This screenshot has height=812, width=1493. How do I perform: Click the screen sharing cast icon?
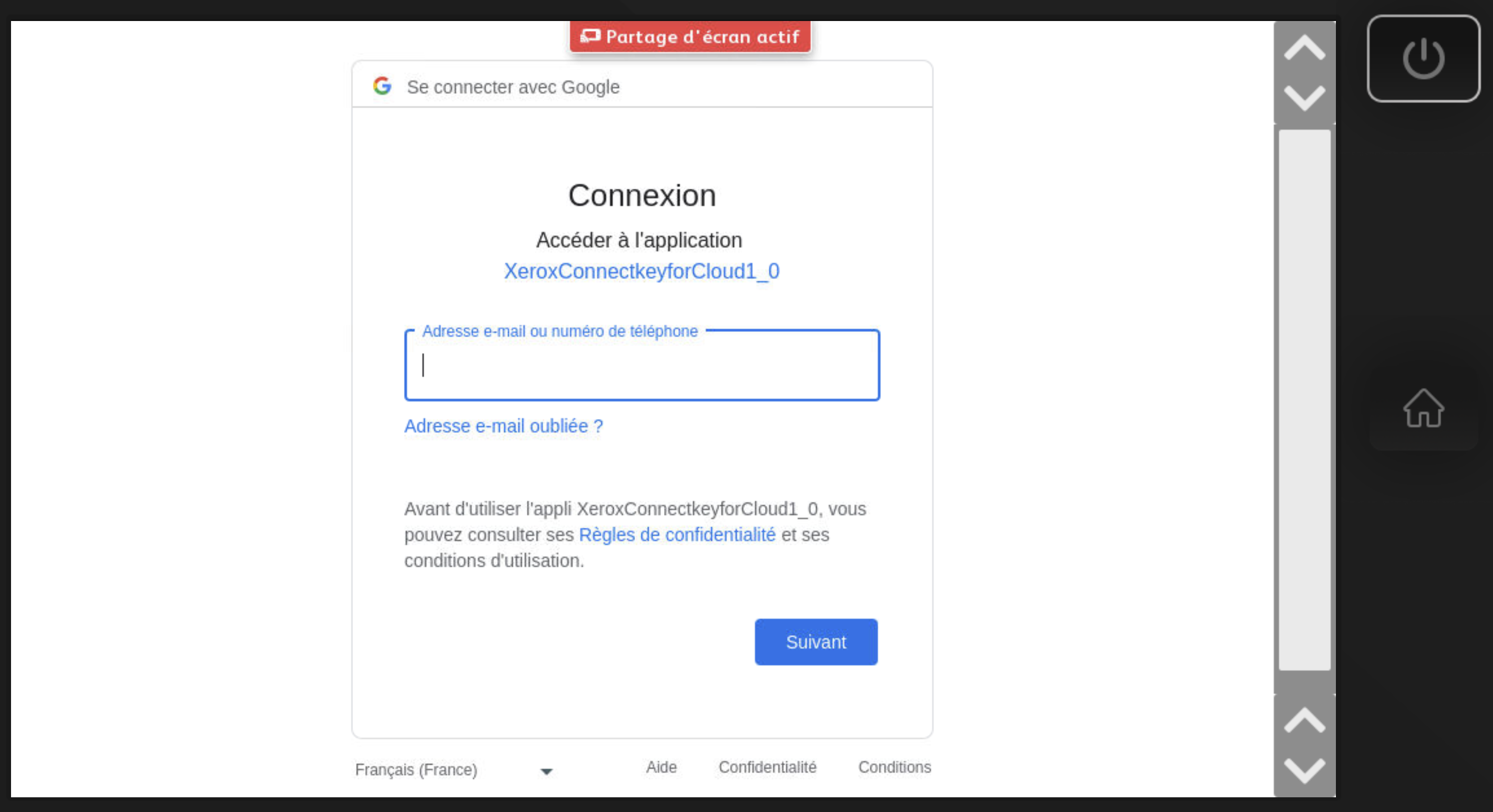pos(590,37)
